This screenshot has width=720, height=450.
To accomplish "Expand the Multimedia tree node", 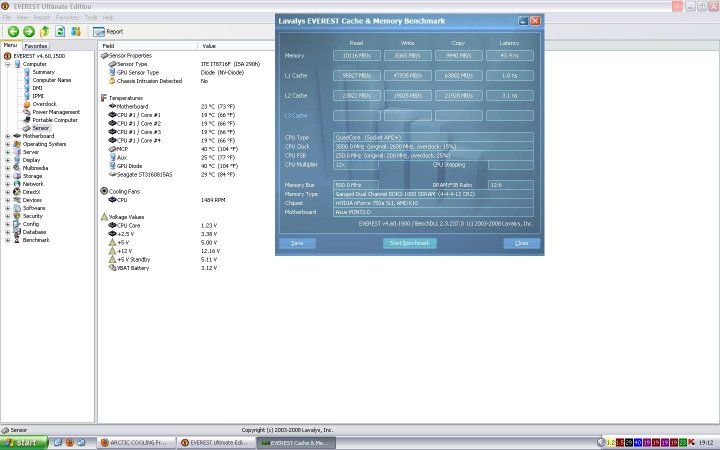I will (x=8, y=168).
